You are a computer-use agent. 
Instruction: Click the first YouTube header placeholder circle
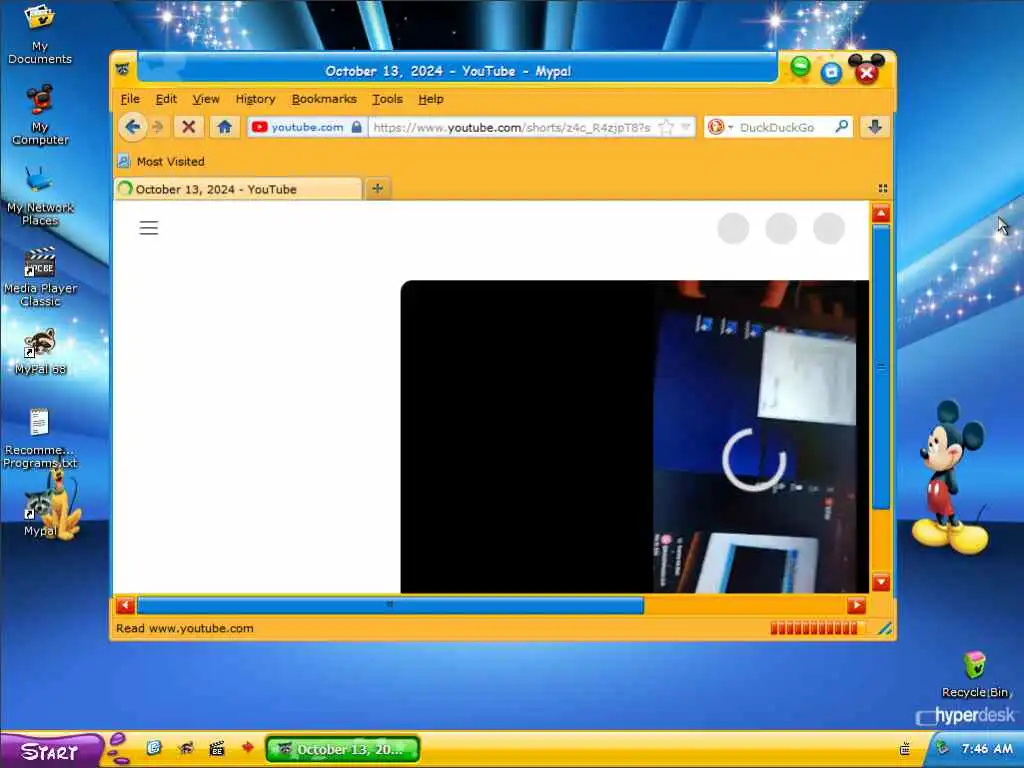[733, 229]
